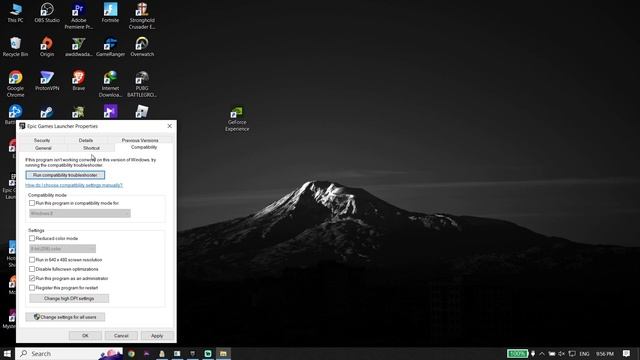The image size is (640, 360).
Task: Close the Epic Games Launcher Properties dialog
Action: click(x=169, y=126)
